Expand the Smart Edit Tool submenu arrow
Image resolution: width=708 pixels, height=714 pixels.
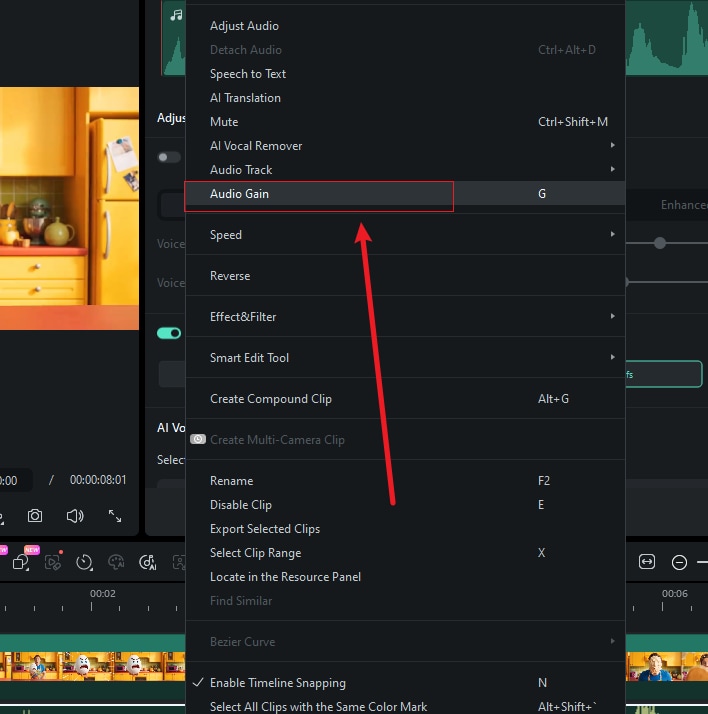pos(613,357)
